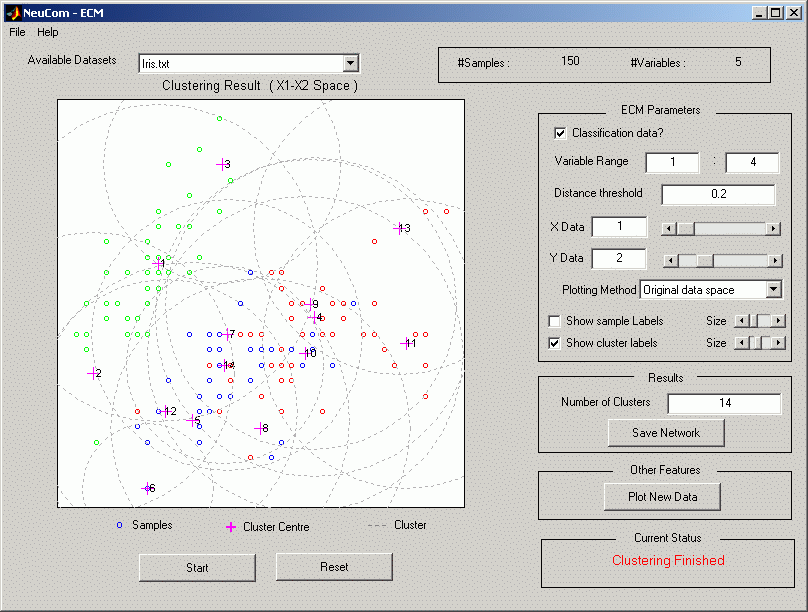Screen dimensions: 808x612
Task: Open the Plotting Method dropdown arrow
Action: click(x=773, y=290)
